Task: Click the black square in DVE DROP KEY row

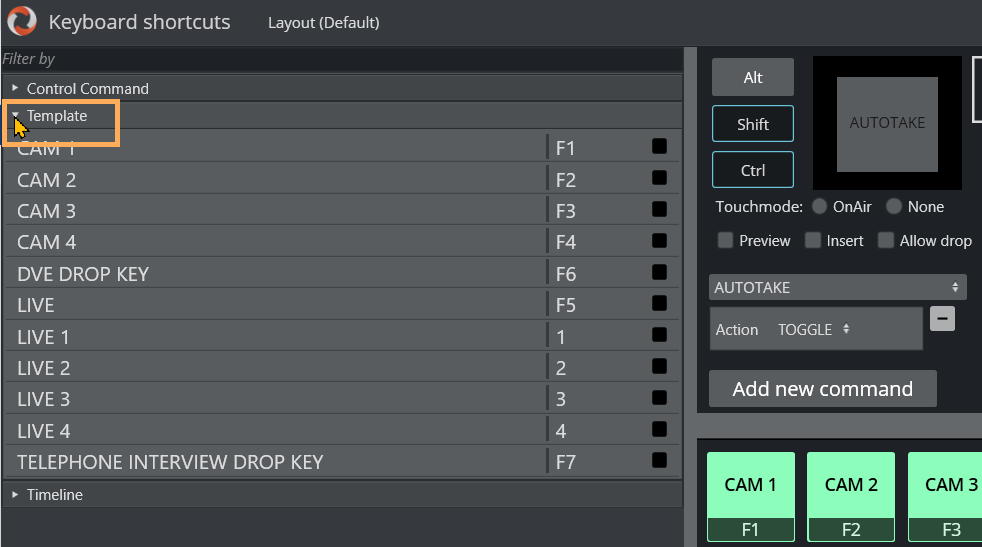Action: (x=659, y=272)
